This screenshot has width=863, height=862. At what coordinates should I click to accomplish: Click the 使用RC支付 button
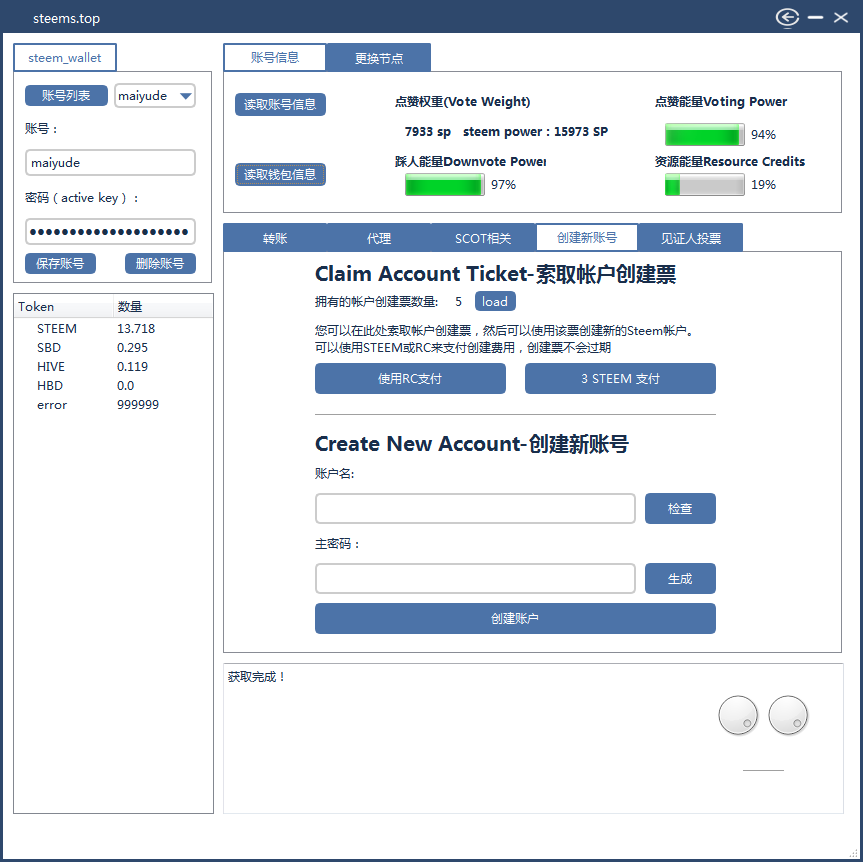coord(410,379)
